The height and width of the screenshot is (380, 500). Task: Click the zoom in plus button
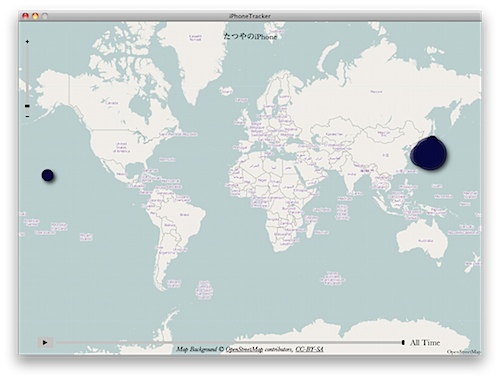(27, 42)
